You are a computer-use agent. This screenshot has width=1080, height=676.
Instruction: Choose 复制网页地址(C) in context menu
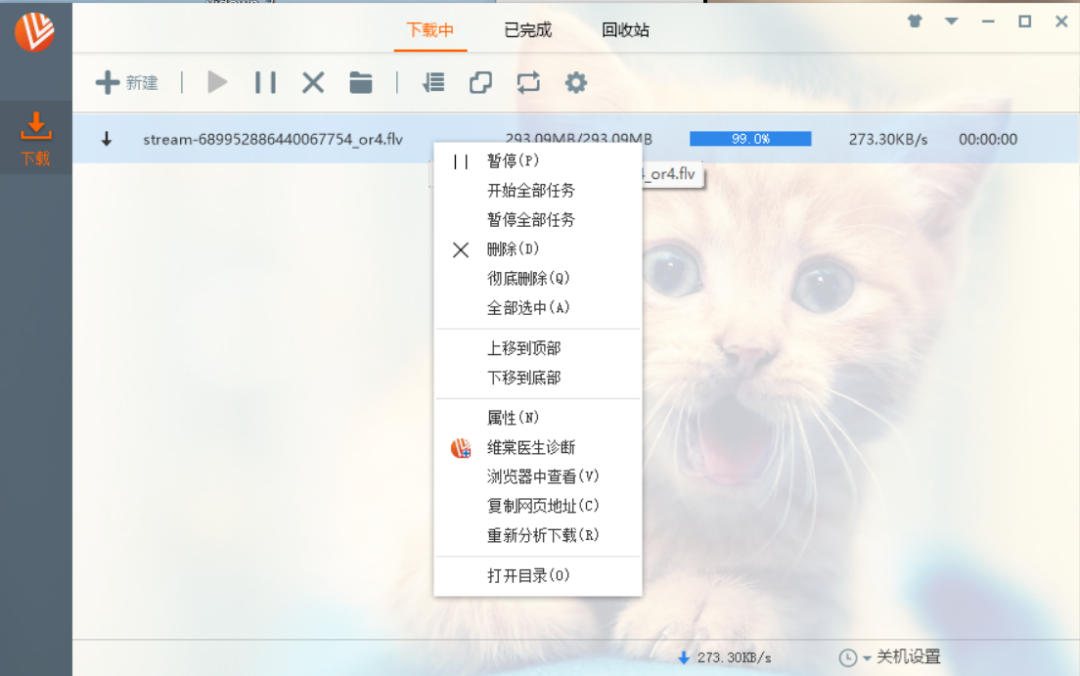[x=538, y=506]
